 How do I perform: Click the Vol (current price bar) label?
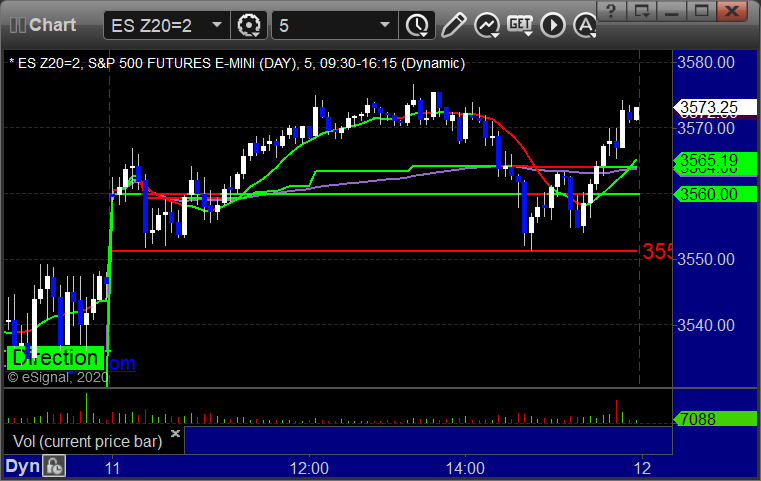[87, 441]
